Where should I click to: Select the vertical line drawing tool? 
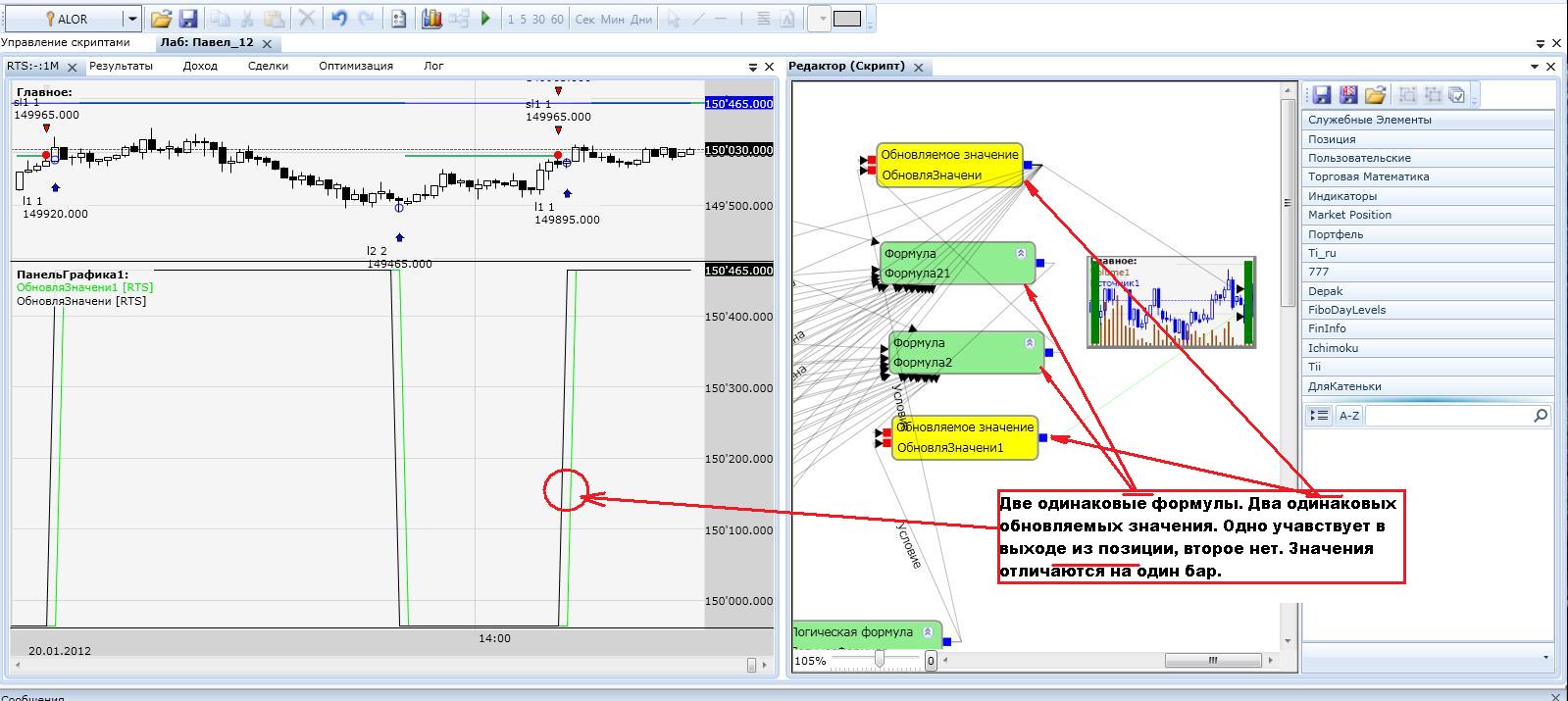click(742, 19)
